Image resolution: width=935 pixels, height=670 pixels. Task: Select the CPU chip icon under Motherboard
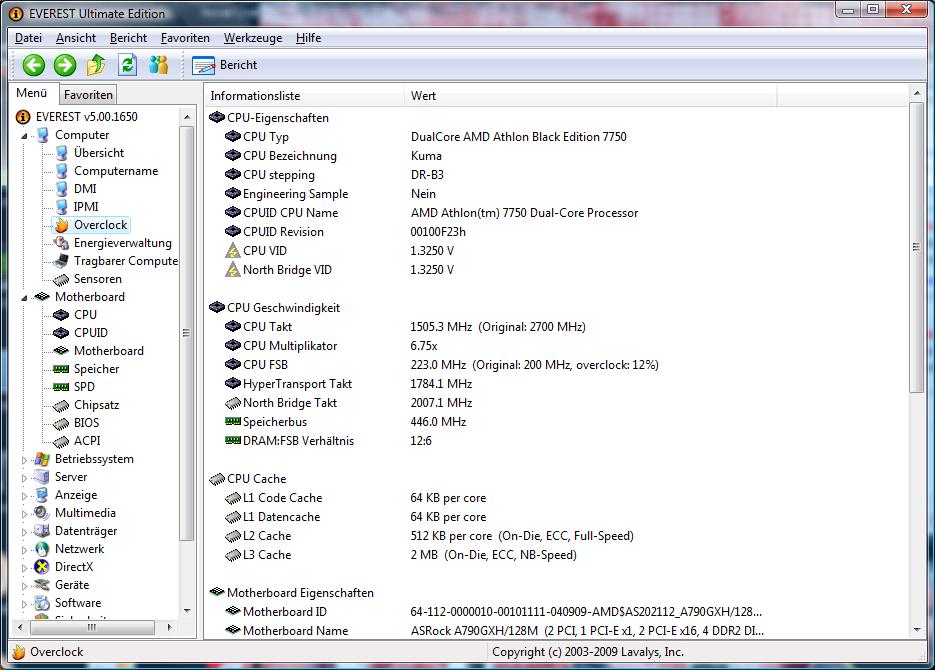(x=61, y=315)
